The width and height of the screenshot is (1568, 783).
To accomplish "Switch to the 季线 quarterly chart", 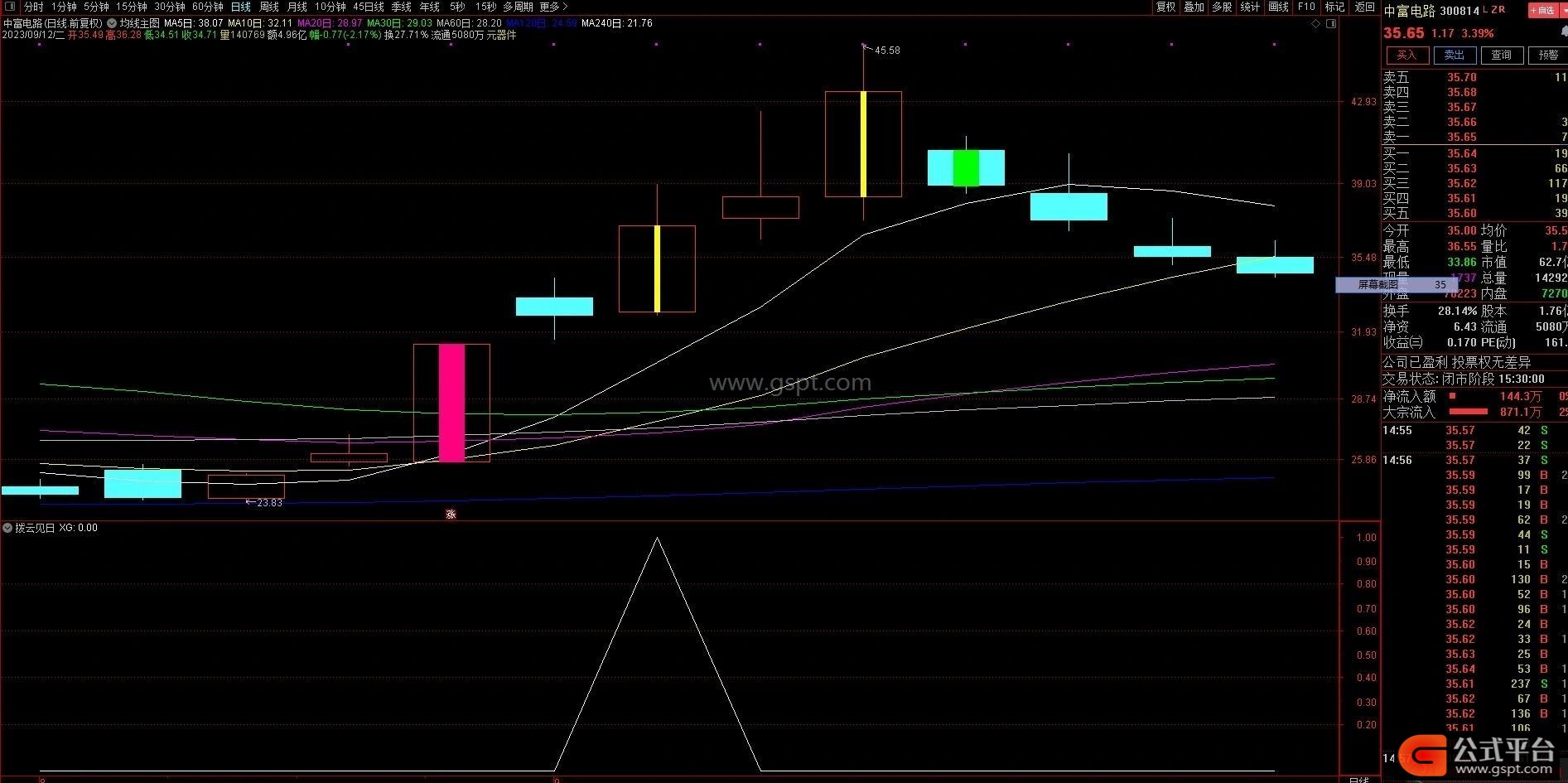I will click(x=401, y=7).
